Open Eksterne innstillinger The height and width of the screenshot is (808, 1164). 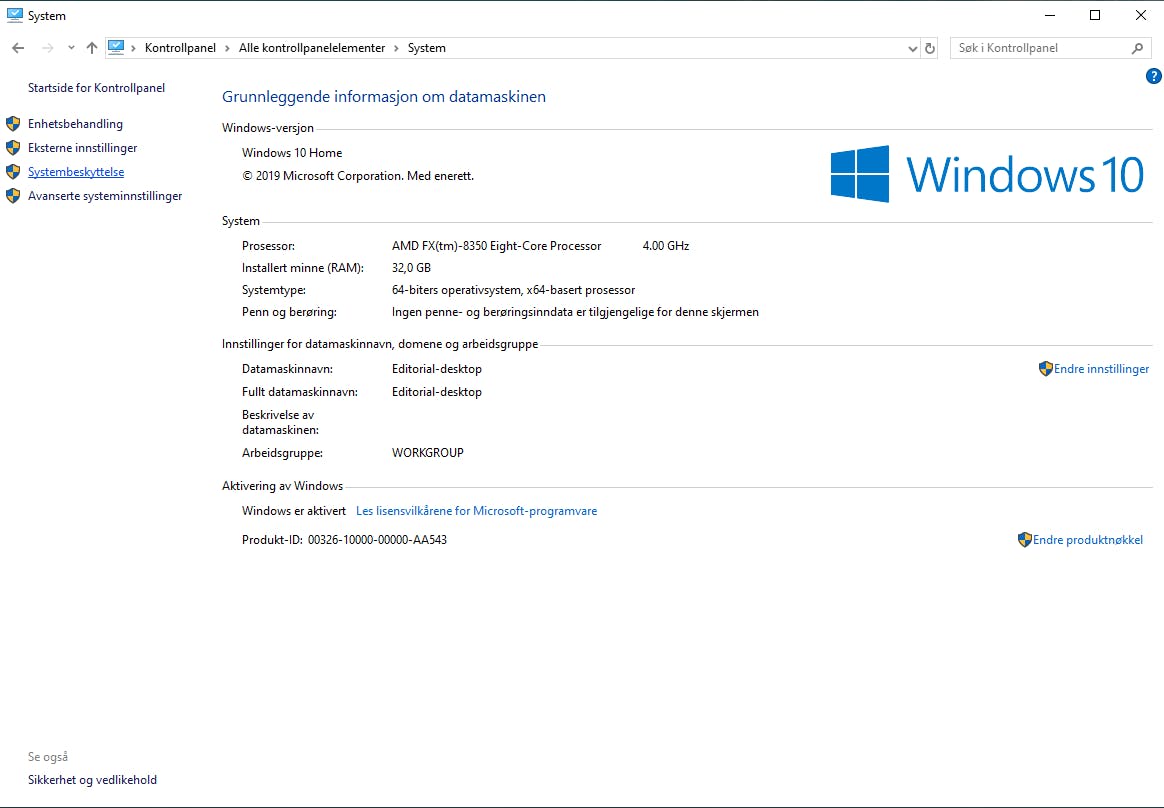pos(82,148)
